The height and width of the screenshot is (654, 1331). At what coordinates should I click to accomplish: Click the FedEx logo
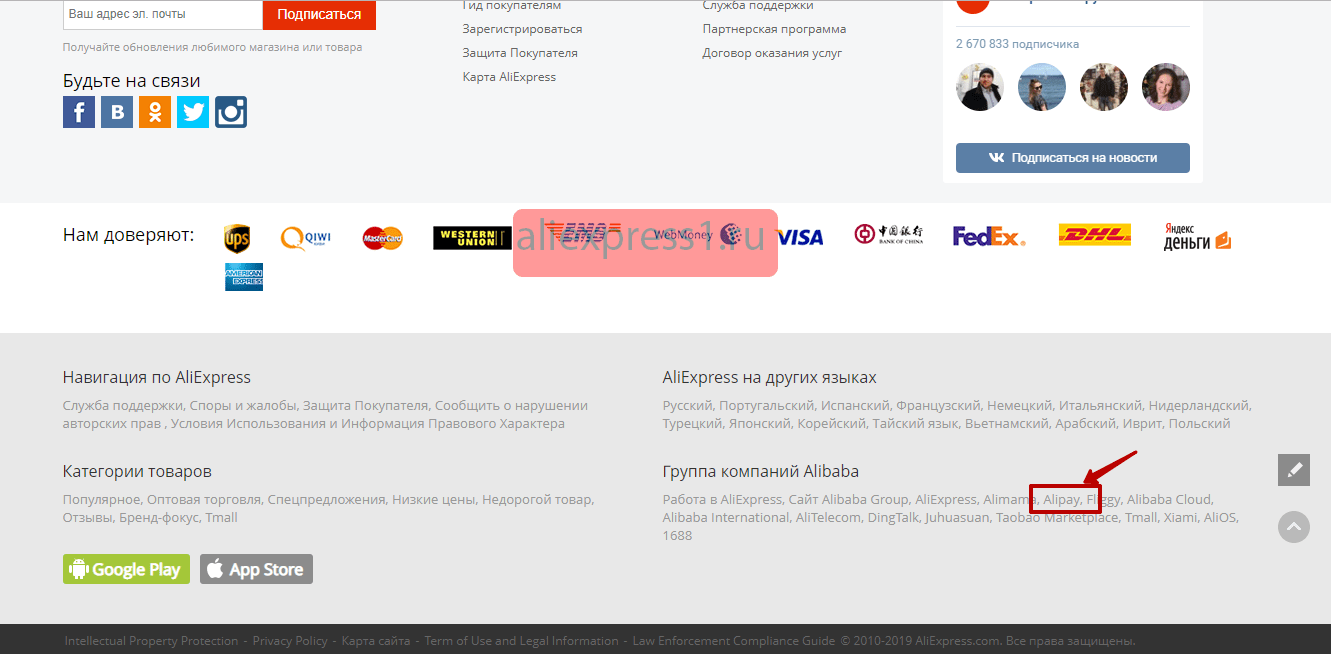point(989,237)
